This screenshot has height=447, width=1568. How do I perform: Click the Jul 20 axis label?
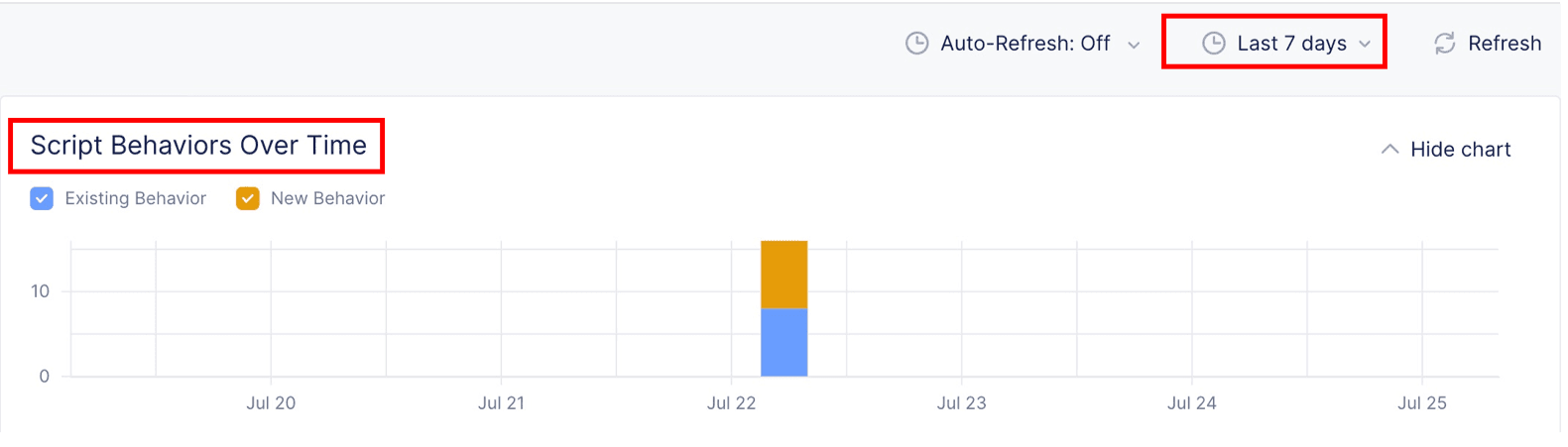point(271,403)
